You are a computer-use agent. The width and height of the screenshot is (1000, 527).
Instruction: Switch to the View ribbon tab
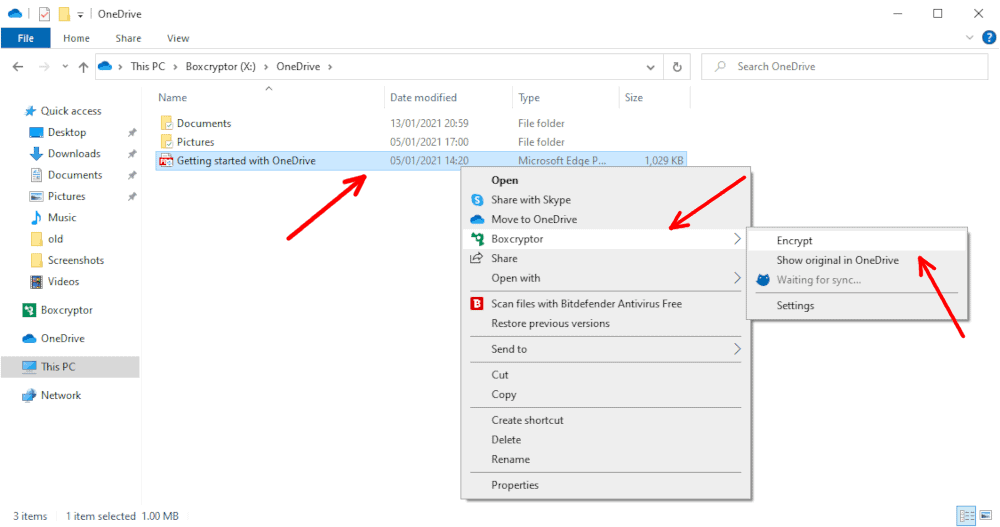pyautogui.click(x=178, y=38)
